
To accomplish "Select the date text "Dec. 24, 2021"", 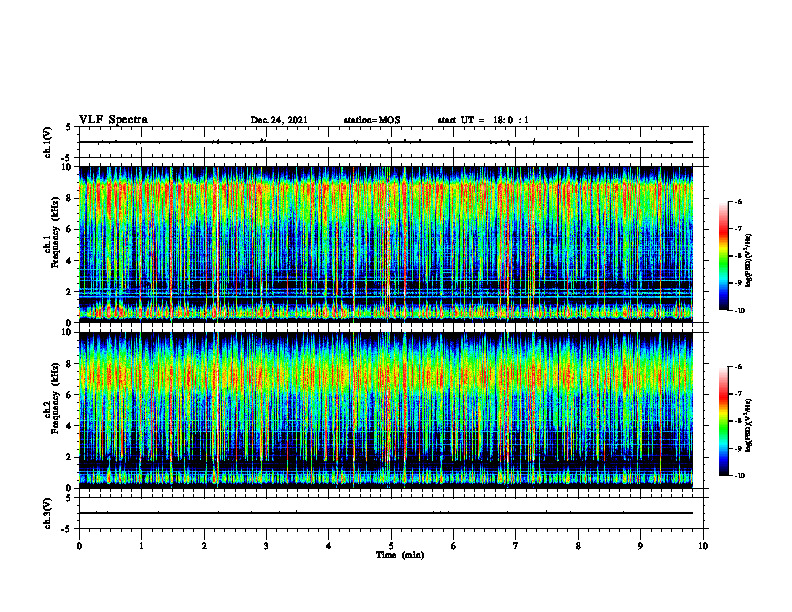I will click(x=279, y=120).
